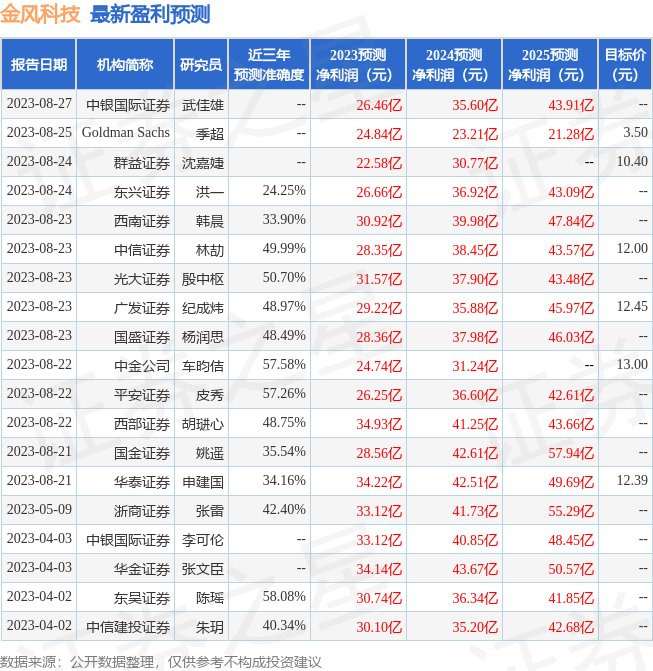Click the 数据来源 disclaimer footer text
This screenshot has height=671, width=653.
(160, 662)
